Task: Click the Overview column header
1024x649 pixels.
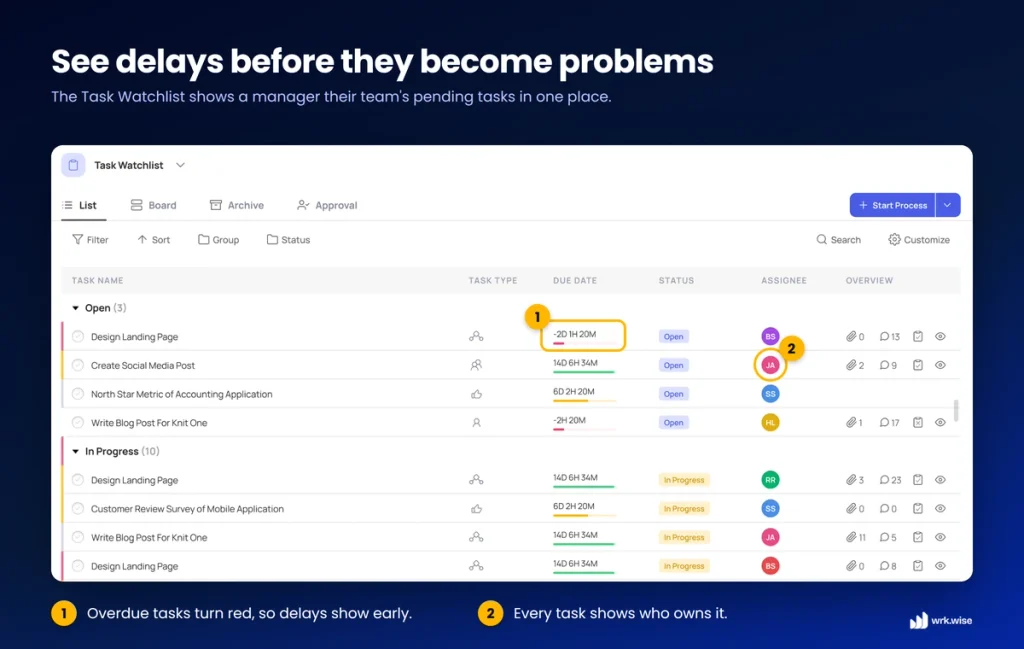Action: coord(869,280)
